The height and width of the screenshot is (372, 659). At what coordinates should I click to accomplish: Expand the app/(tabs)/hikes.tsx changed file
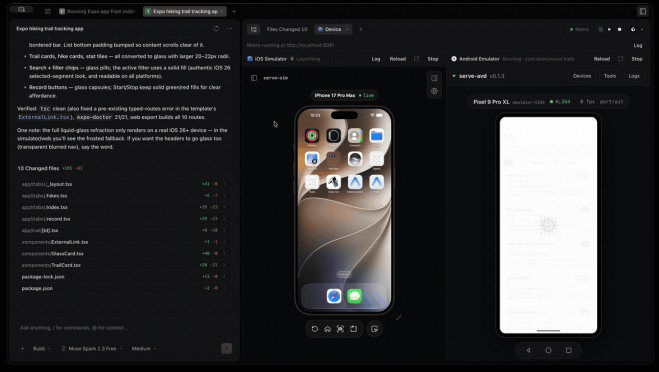[124, 196]
